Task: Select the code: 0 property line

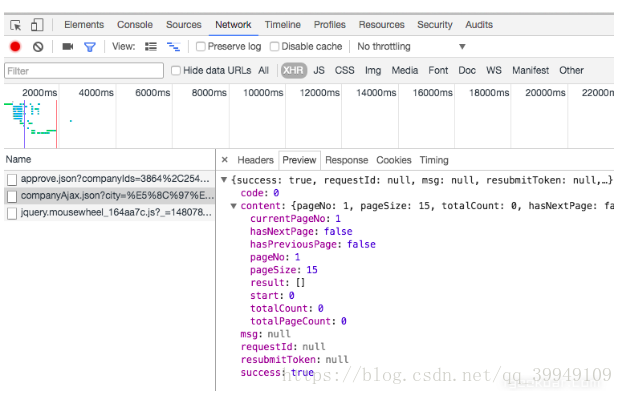Action: coord(259,193)
